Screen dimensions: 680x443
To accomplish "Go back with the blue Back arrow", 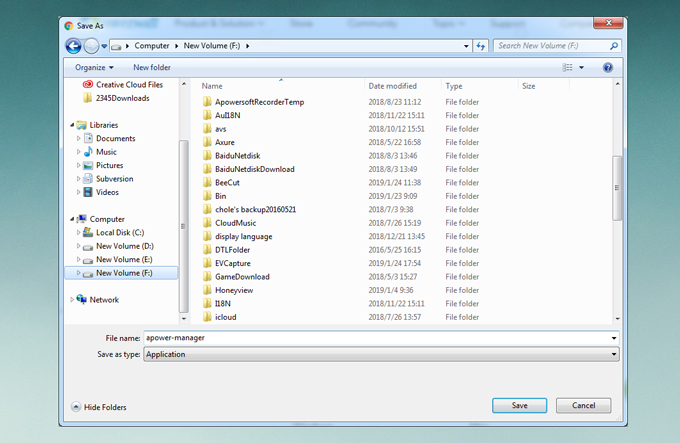I will tap(73, 46).
